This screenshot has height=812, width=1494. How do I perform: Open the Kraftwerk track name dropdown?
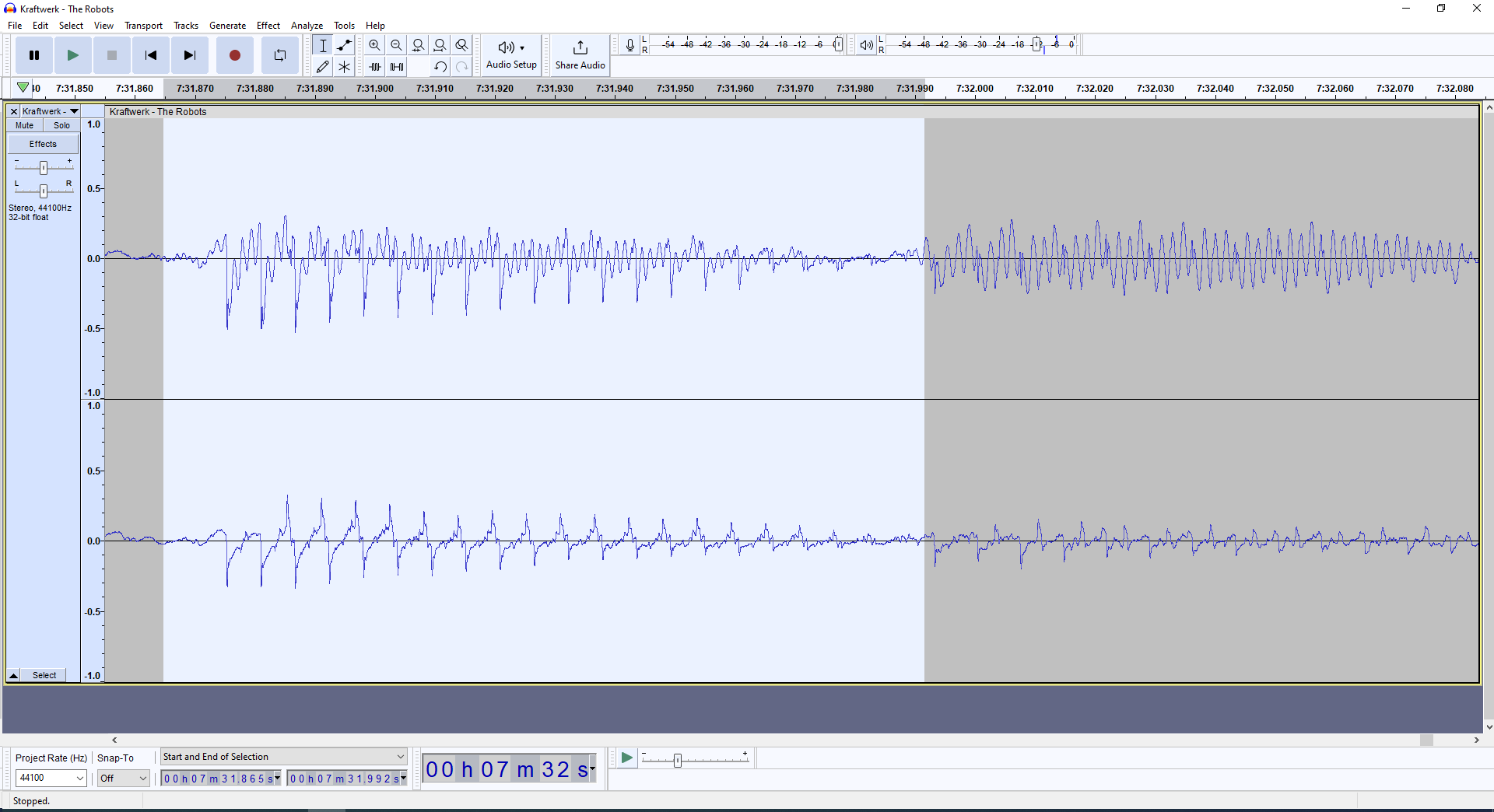(x=51, y=111)
